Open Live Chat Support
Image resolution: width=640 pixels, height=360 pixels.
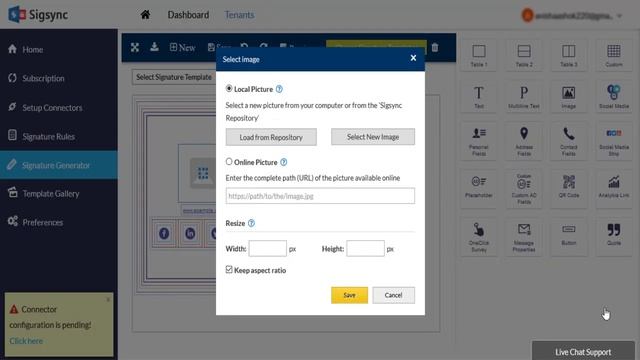coord(583,351)
